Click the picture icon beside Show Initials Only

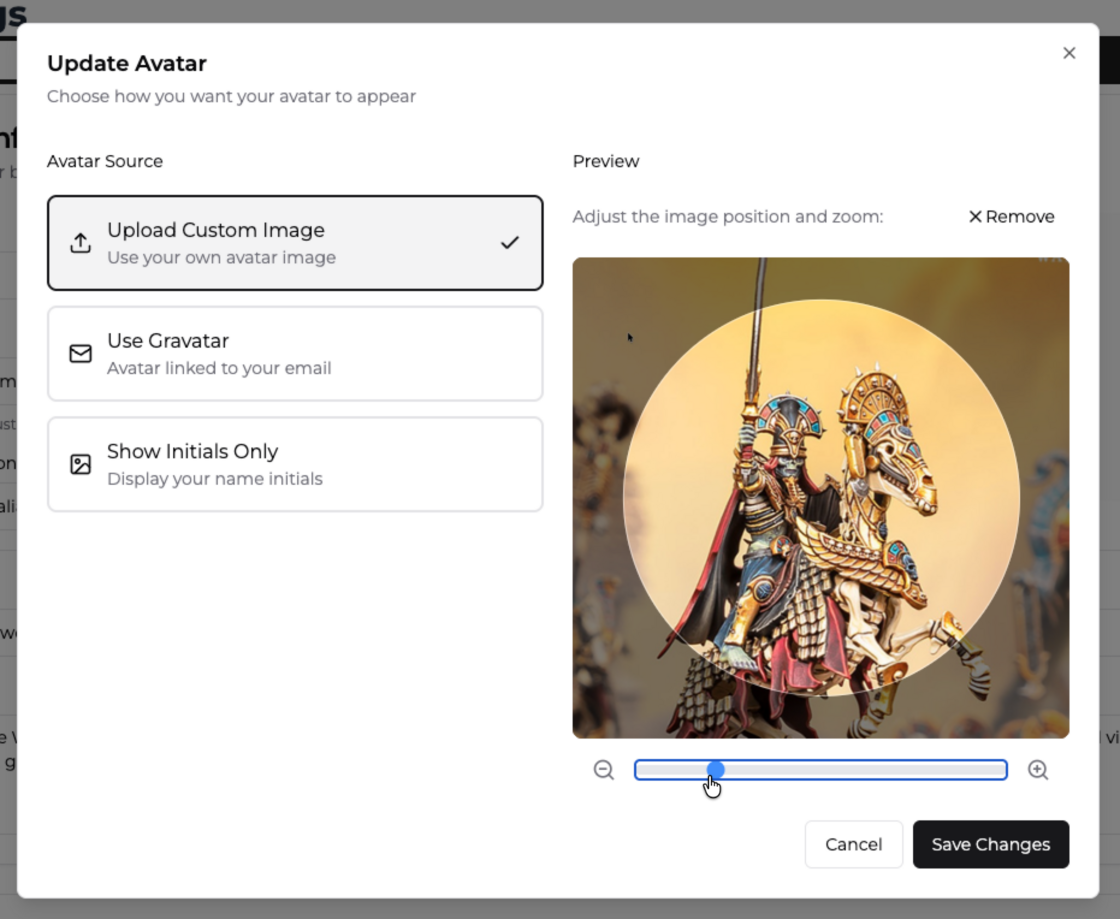coord(81,463)
